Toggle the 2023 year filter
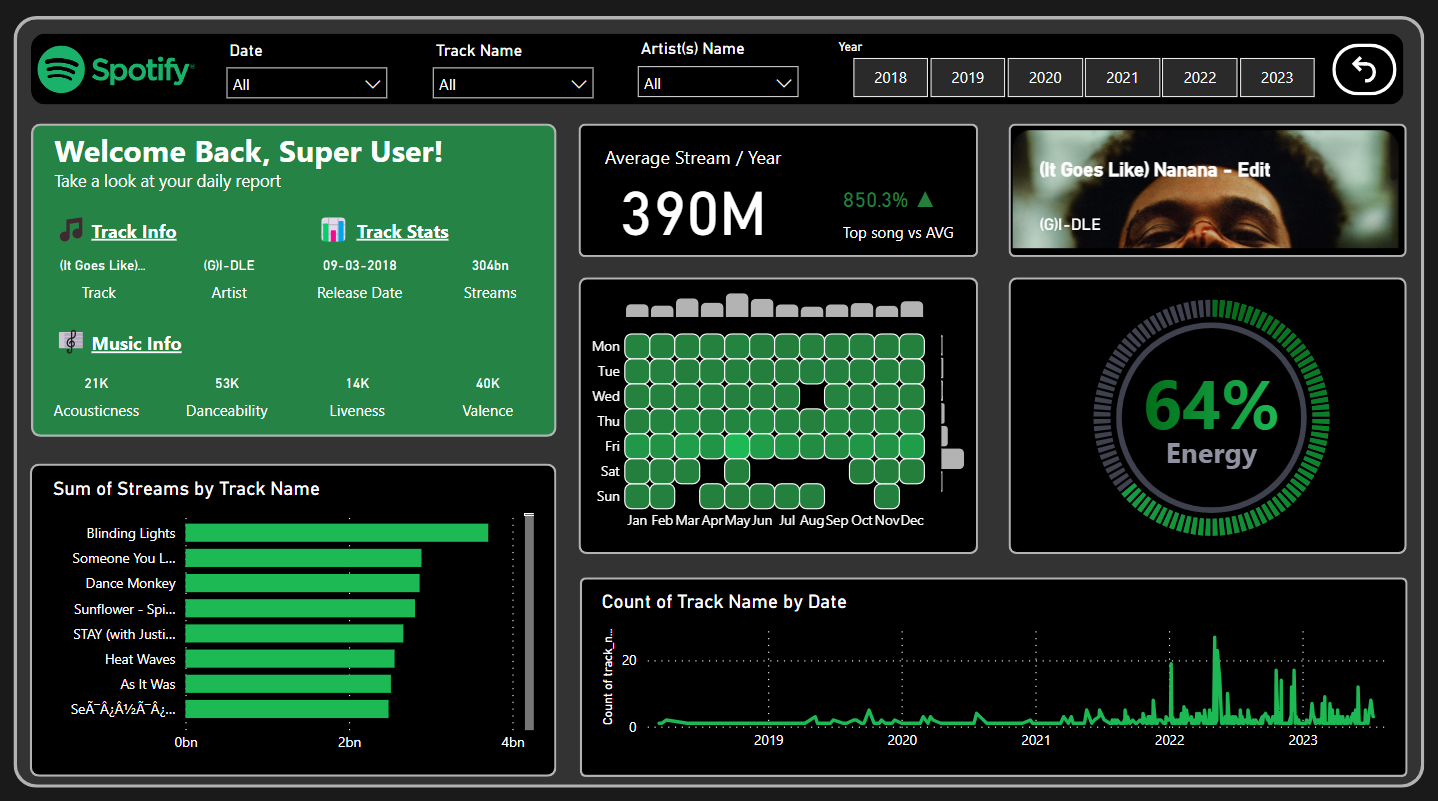Screen dimensions: 1438x801 tap(1277, 77)
